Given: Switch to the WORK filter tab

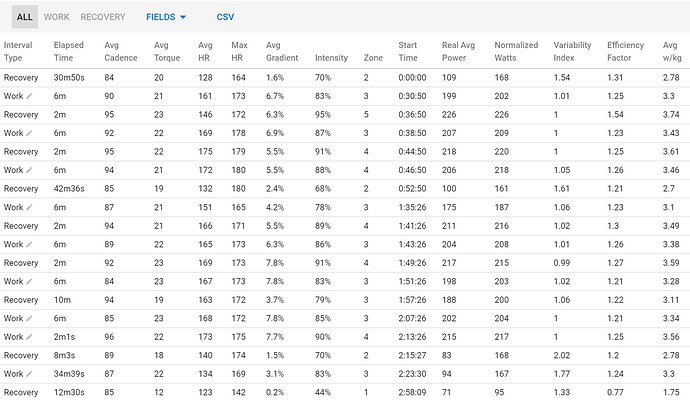Looking at the screenshot, I should [x=56, y=17].
